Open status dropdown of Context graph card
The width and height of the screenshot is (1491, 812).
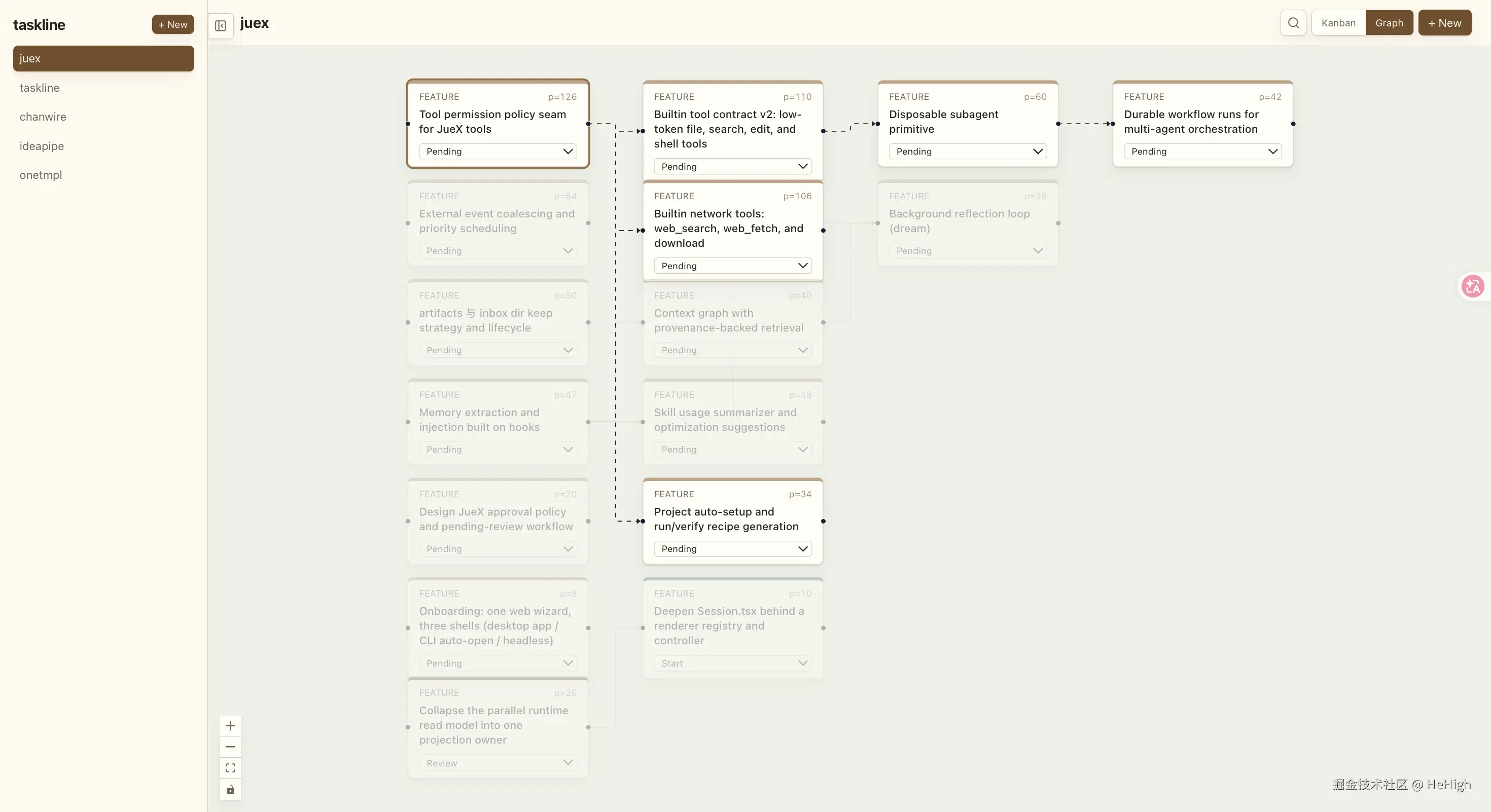click(x=733, y=350)
